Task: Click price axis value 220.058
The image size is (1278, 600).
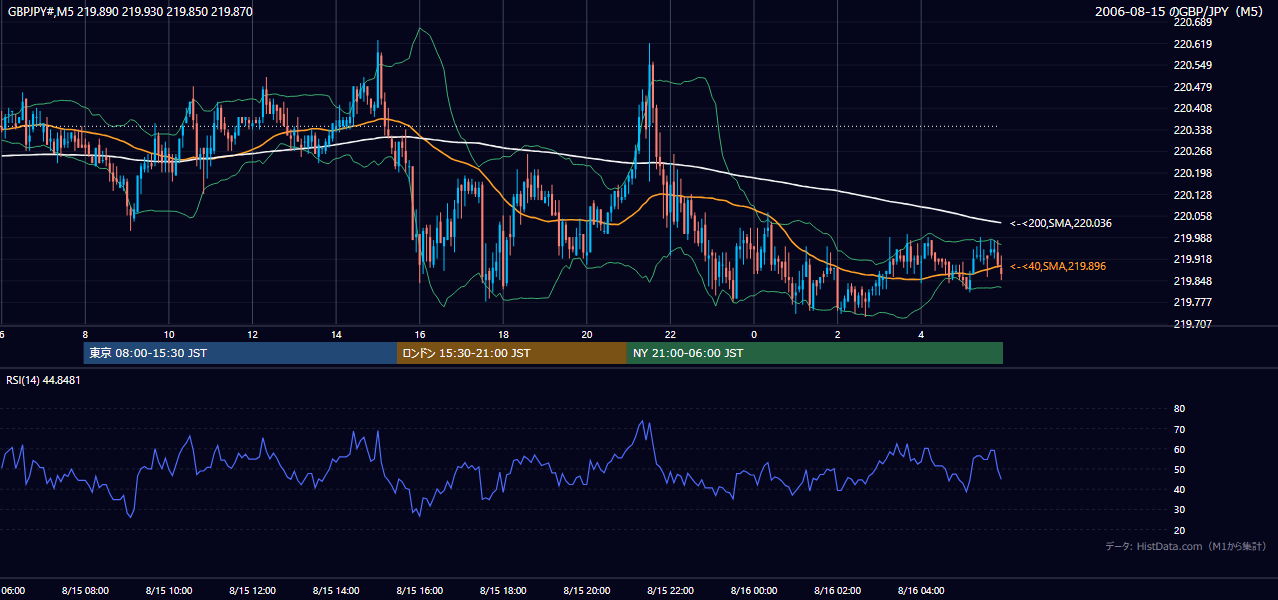Action: point(1192,216)
